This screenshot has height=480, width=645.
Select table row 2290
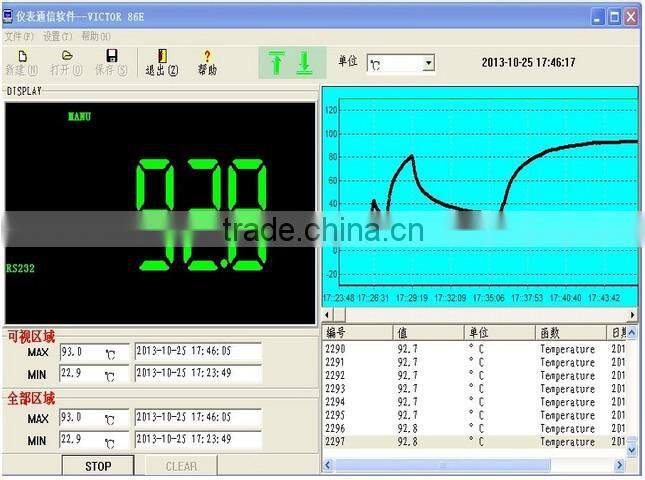474,349
